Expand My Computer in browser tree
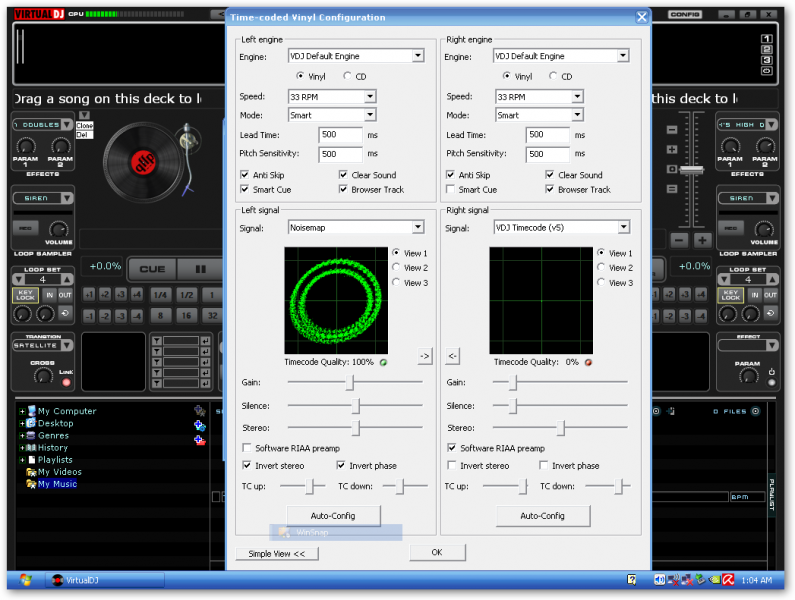 coord(22,411)
